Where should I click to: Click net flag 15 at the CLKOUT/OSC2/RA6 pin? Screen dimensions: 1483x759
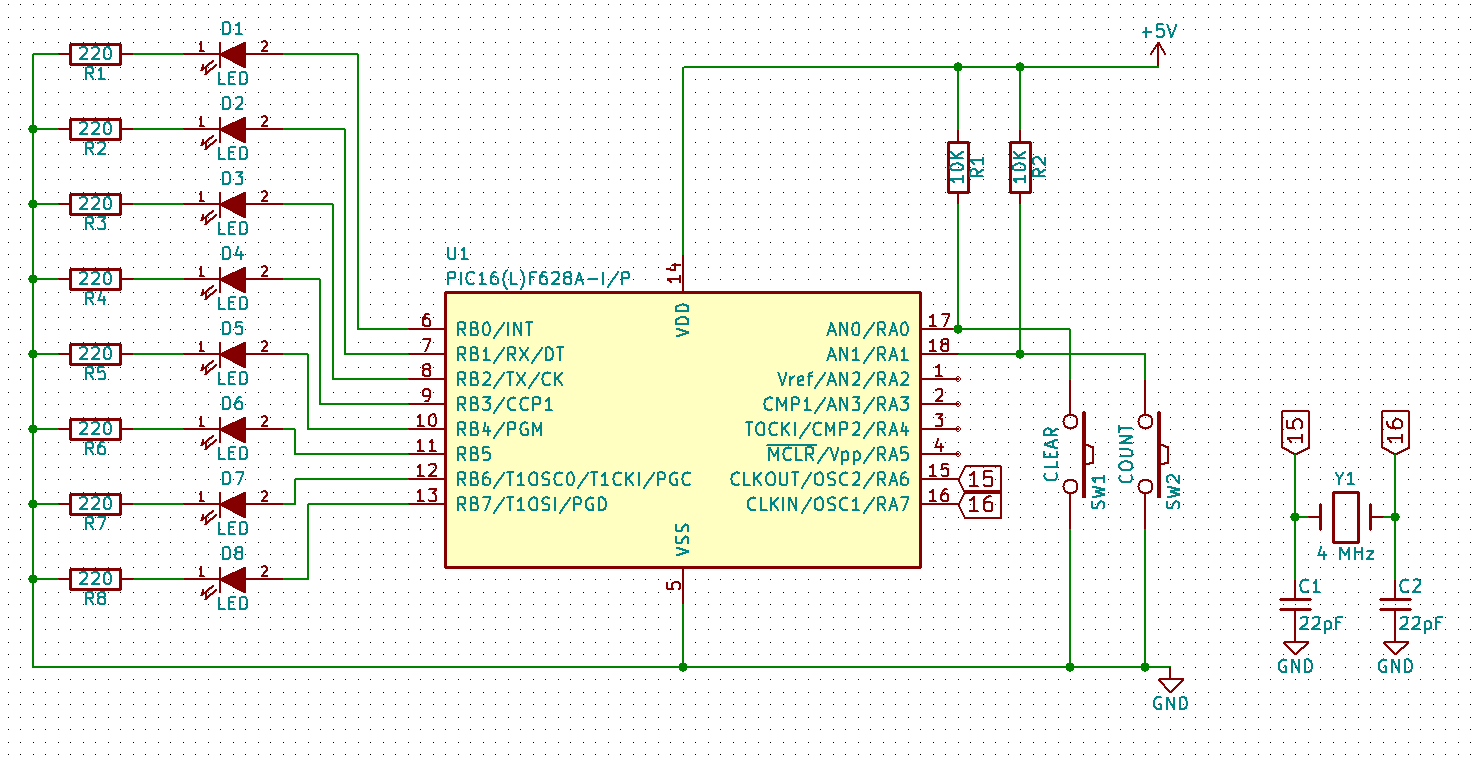(979, 479)
